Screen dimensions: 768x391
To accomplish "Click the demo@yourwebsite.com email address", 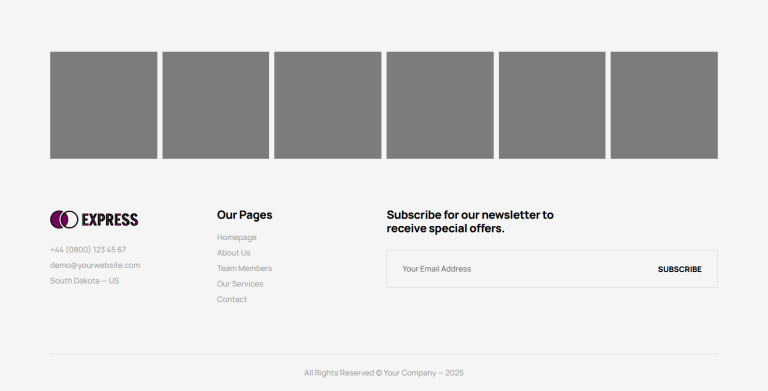I will point(95,265).
